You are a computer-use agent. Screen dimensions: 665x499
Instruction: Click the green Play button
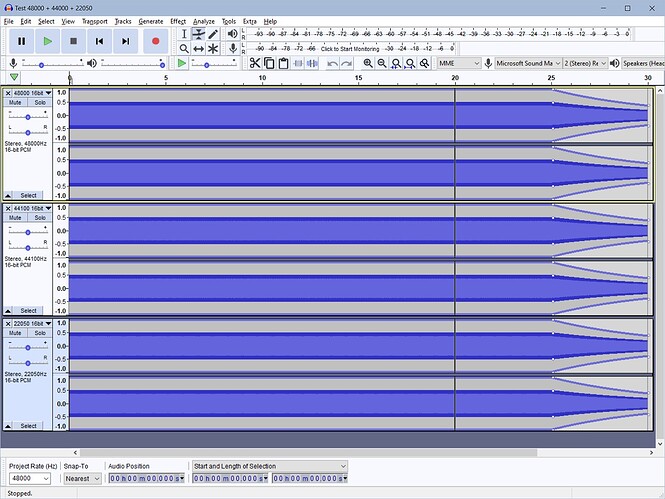point(47,41)
